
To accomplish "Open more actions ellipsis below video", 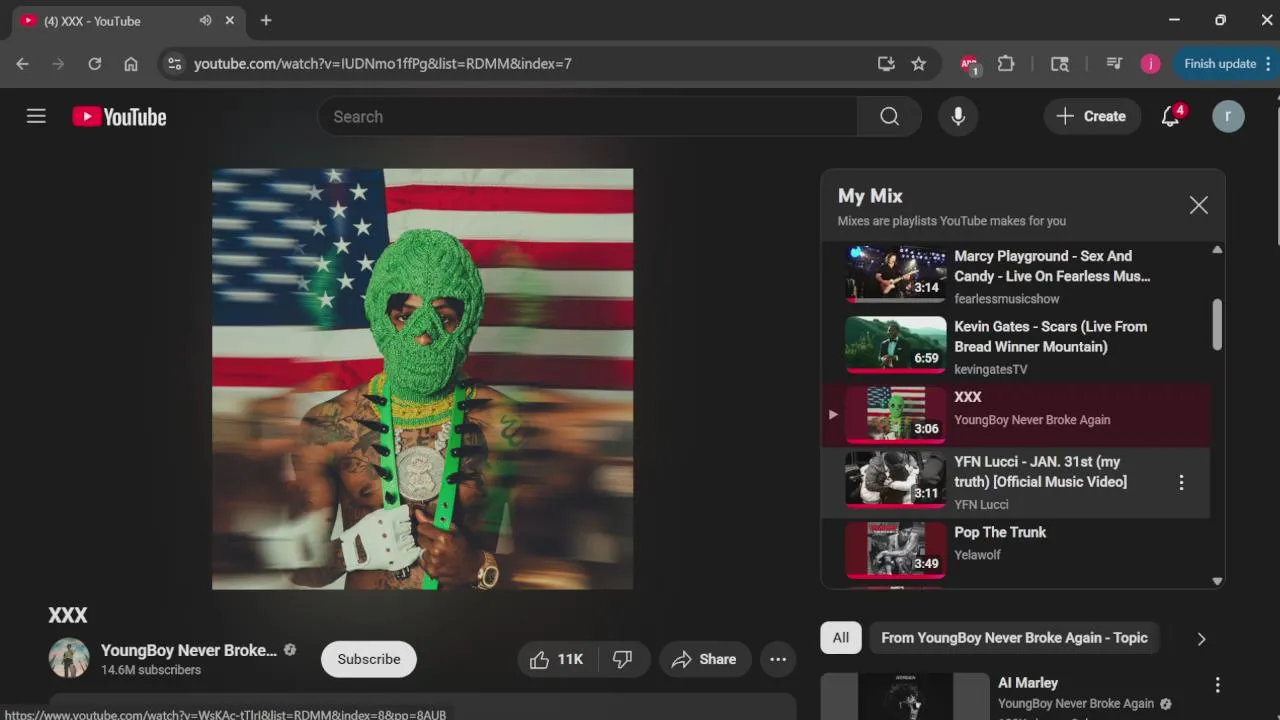I will [778, 659].
